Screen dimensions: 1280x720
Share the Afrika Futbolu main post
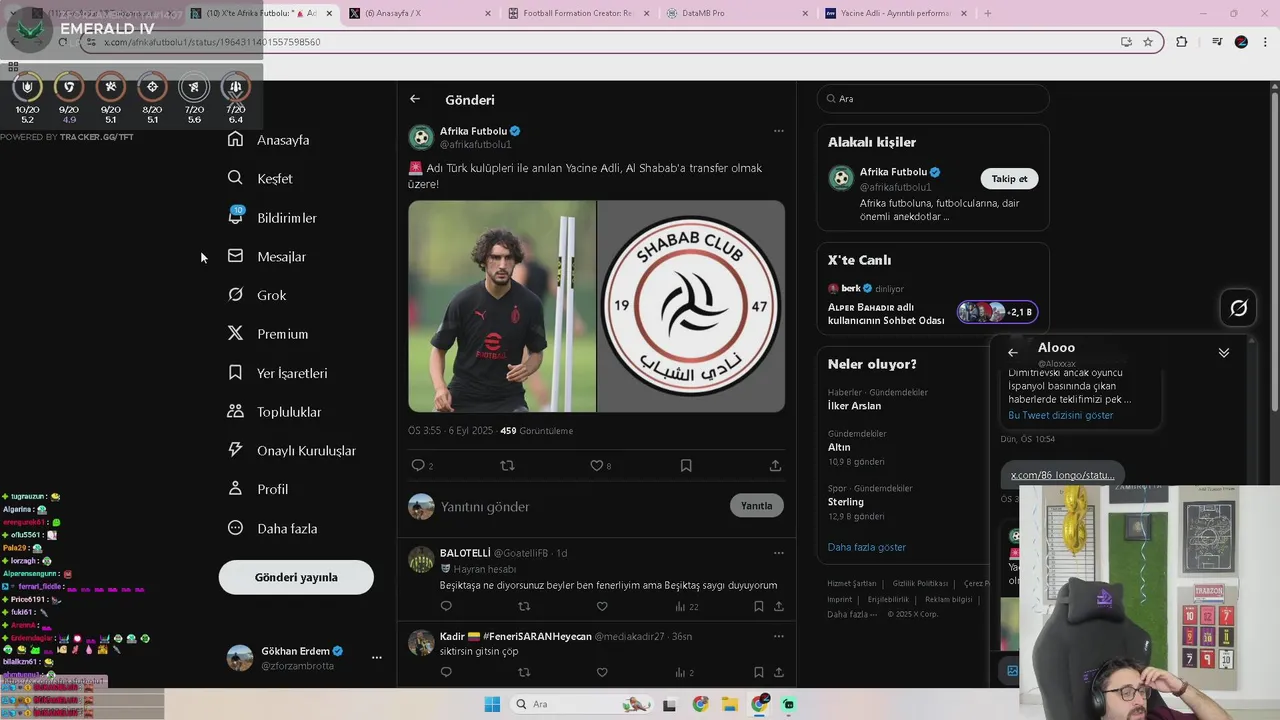coord(775,465)
